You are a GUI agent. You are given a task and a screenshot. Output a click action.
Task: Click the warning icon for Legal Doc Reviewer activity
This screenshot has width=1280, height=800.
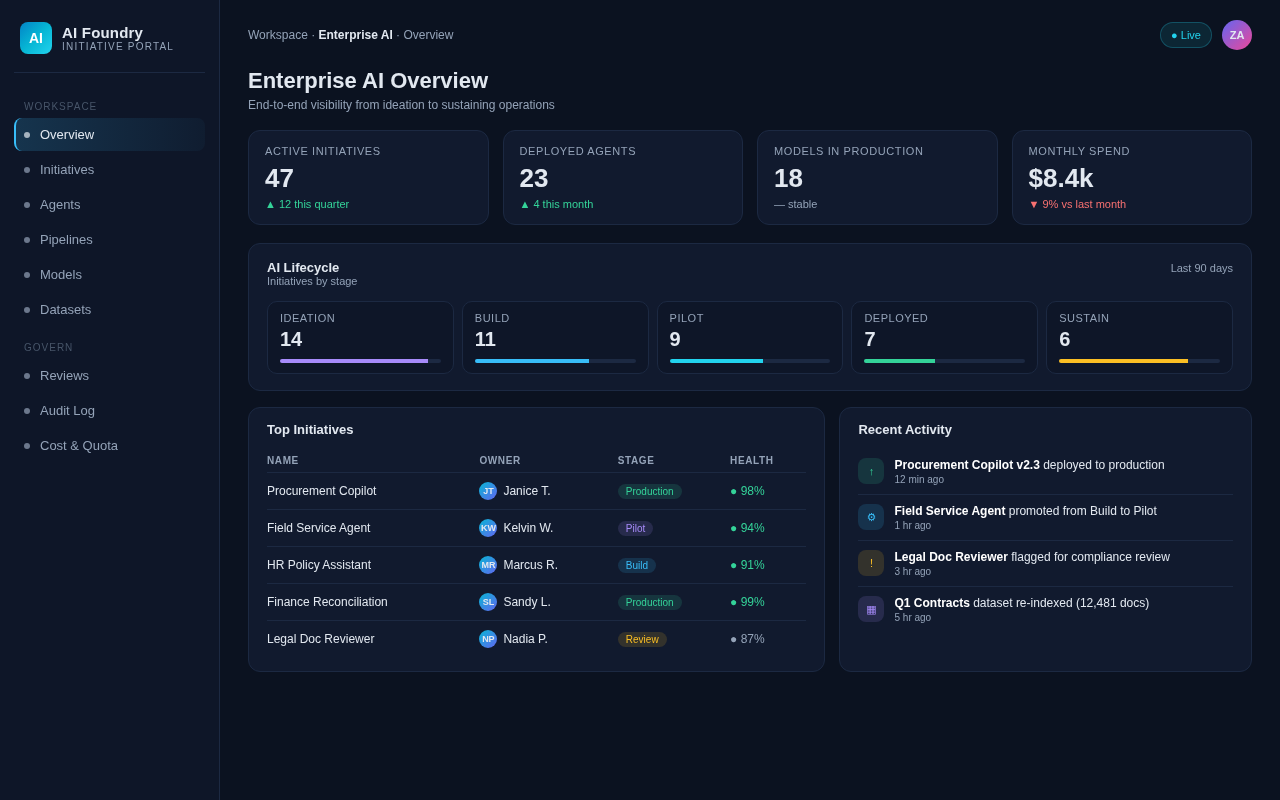point(871,563)
